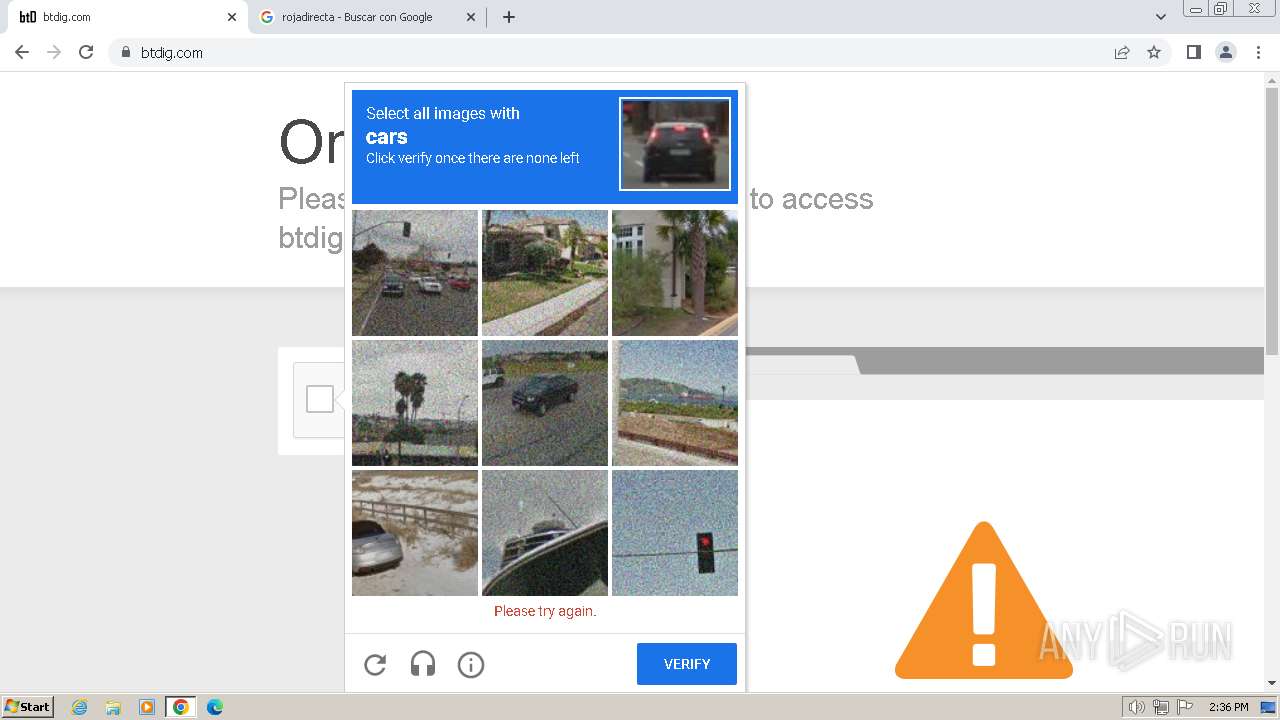View site information lock icon
Screen dimensions: 1280x720
(x=126, y=52)
